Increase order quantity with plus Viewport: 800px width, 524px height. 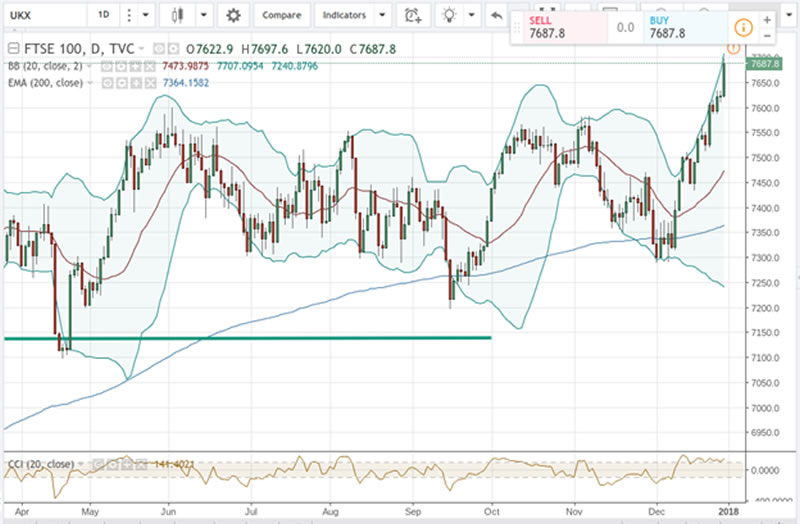[x=767, y=20]
